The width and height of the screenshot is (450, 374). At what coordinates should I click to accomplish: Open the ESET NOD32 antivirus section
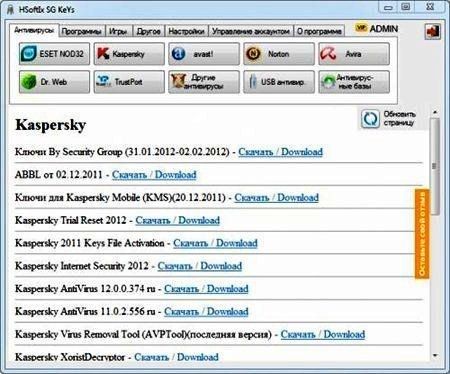(x=54, y=54)
